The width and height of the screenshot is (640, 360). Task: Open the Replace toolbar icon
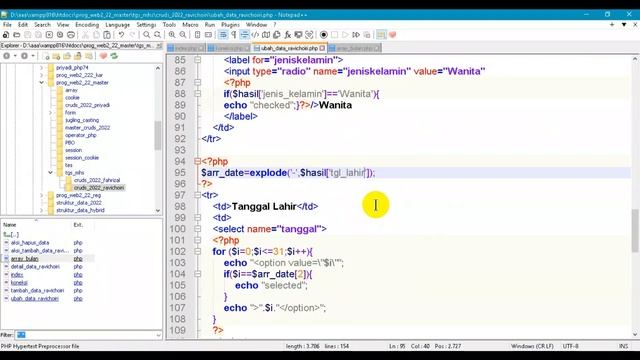157,35
